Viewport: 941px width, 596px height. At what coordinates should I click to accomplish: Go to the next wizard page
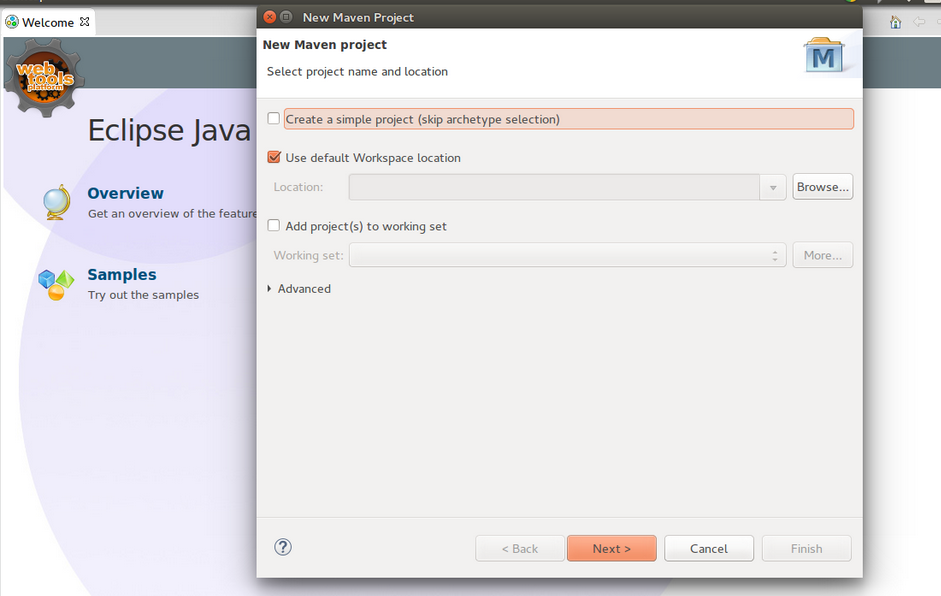pyautogui.click(x=612, y=549)
